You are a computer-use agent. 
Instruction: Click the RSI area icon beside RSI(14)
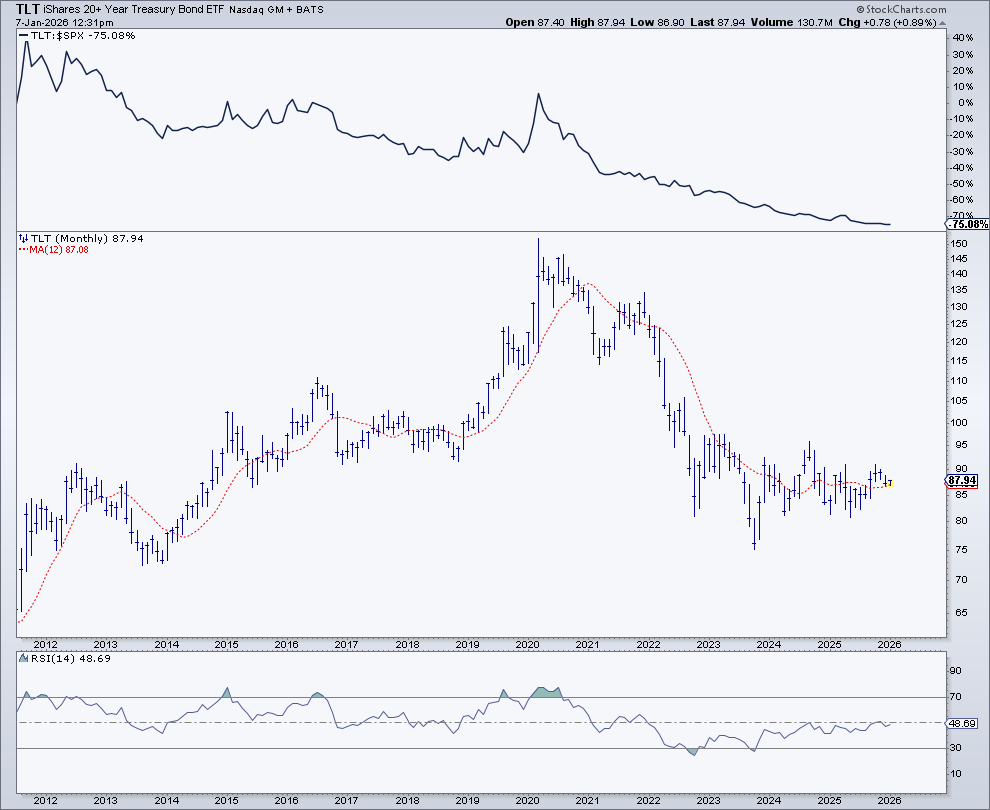[23, 658]
